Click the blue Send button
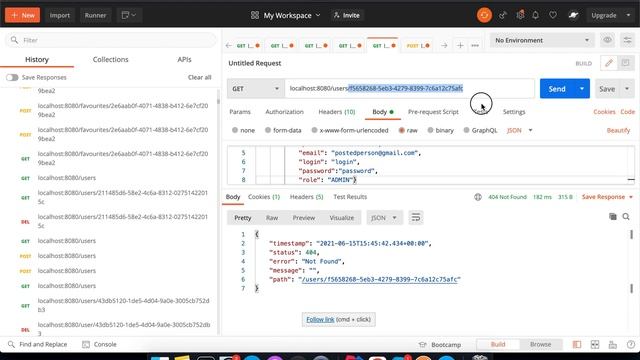640x360 pixels. click(x=557, y=89)
